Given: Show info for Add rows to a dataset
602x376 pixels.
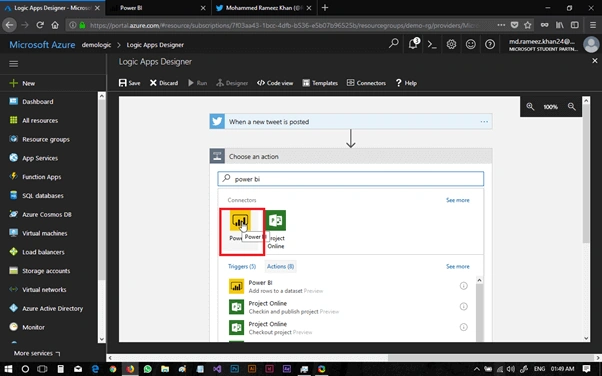Looking at the screenshot, I should [464, 286].
